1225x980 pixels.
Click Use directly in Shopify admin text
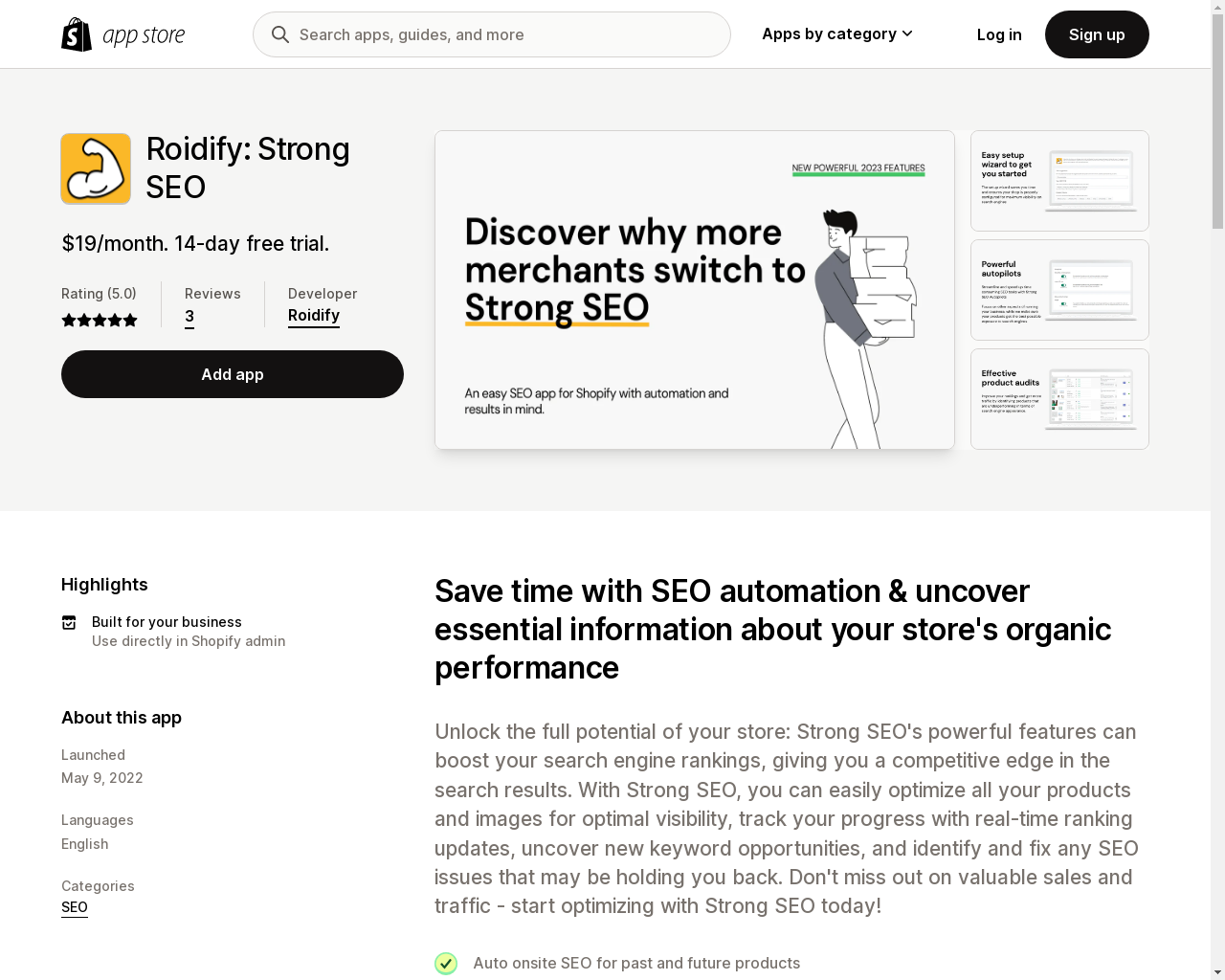(x=189, y=641)
